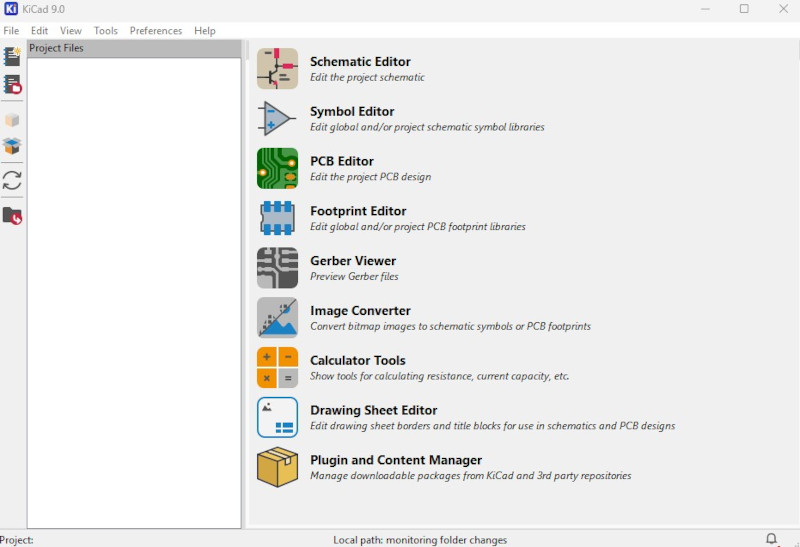The width and height of the screenshot is (800, 547).
Task: Click the PCB Editor title text
Action: [x=342, y=161]
